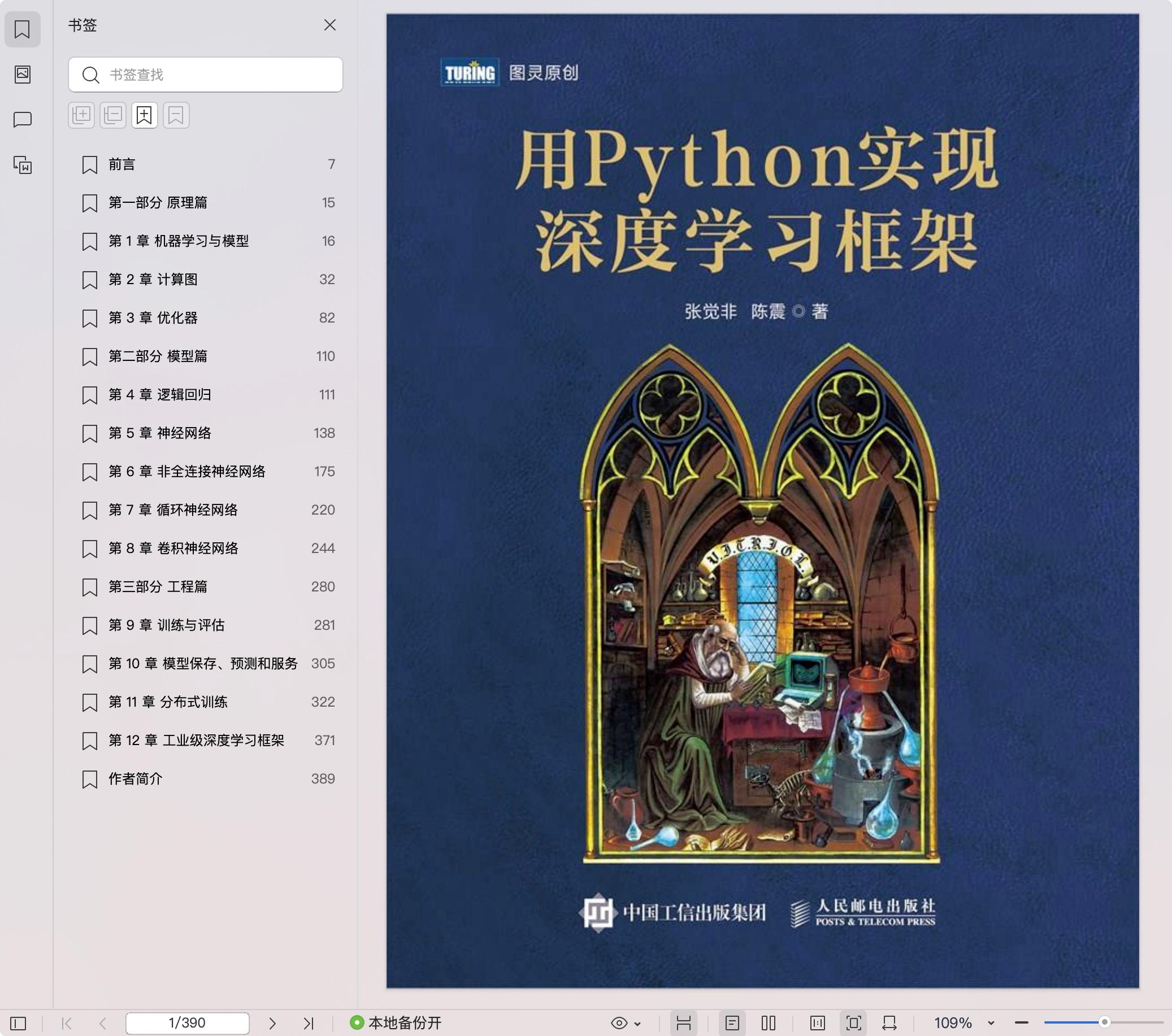Screen dimensions: 1172x1036
Task: Close the 书签 bookmarks panel
Action: click(x=329, y=25)
